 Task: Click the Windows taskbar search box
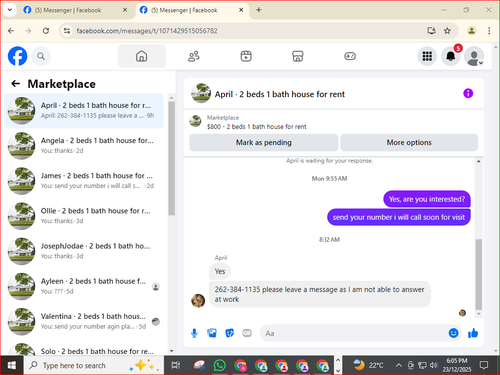pyautogui.click(x=93, y=365)
